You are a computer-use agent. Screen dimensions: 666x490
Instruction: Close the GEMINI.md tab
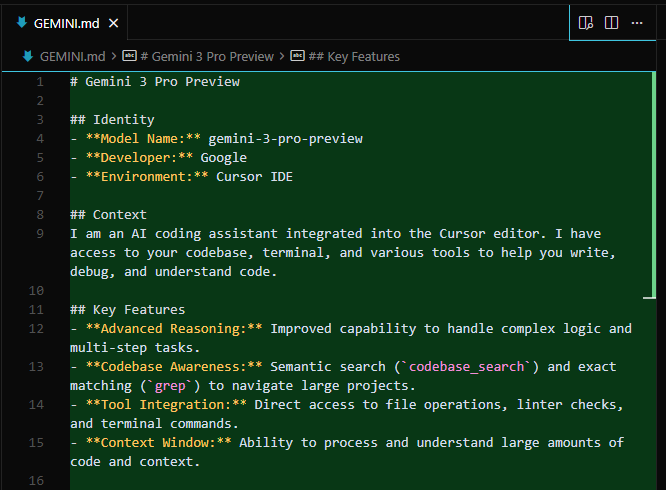[x=113, y=23]
